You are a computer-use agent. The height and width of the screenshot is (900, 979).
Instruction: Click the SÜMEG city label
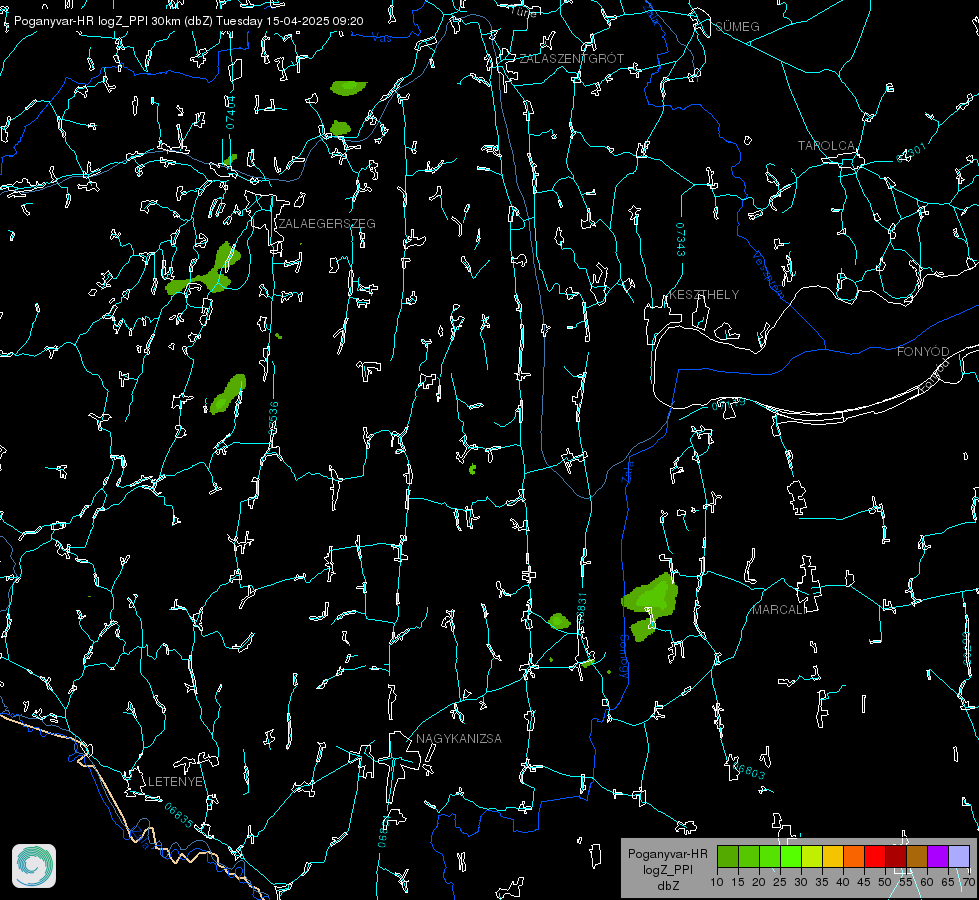point(737,27)
